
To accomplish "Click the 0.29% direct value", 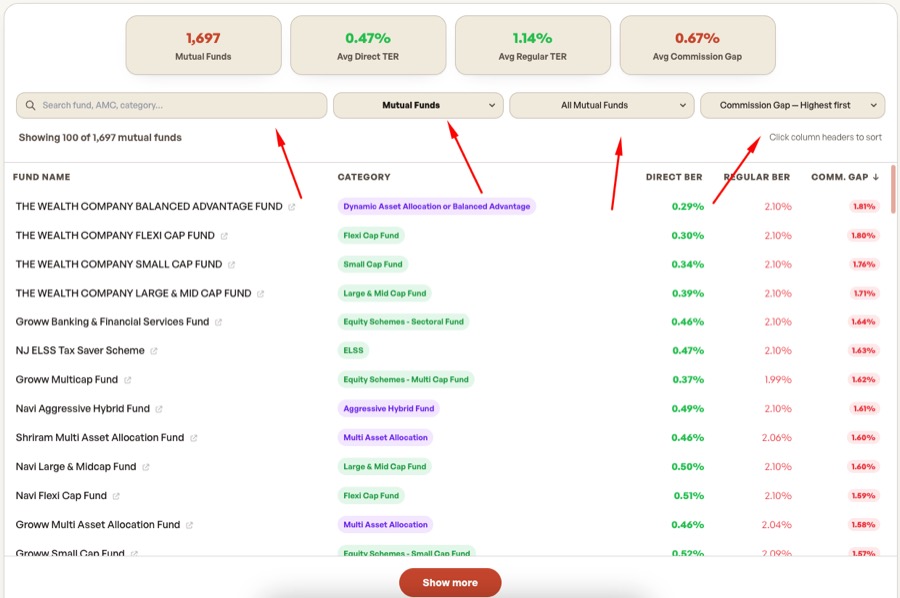I will coord(688,207).
